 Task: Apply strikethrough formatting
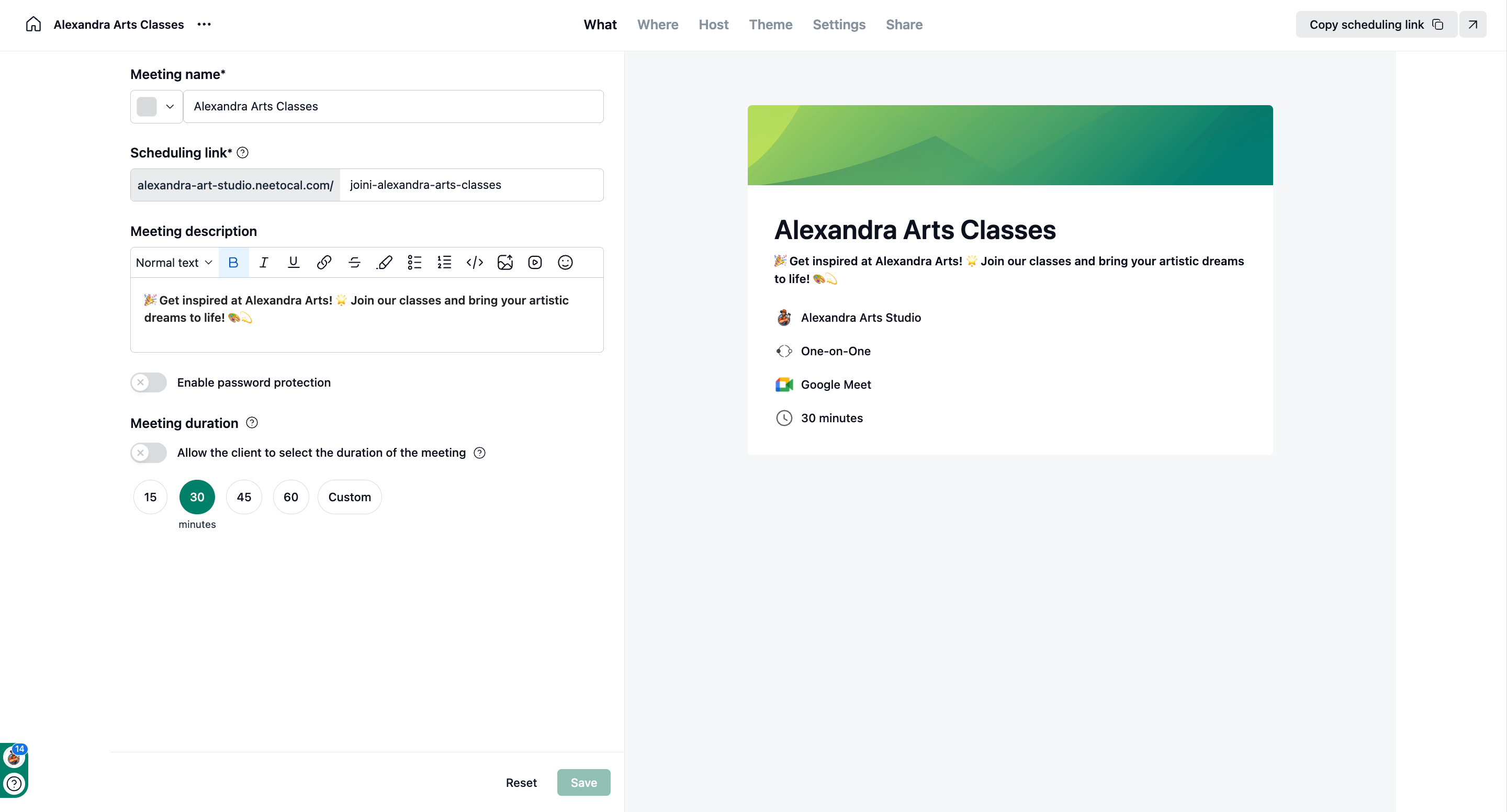pos(355,263)
